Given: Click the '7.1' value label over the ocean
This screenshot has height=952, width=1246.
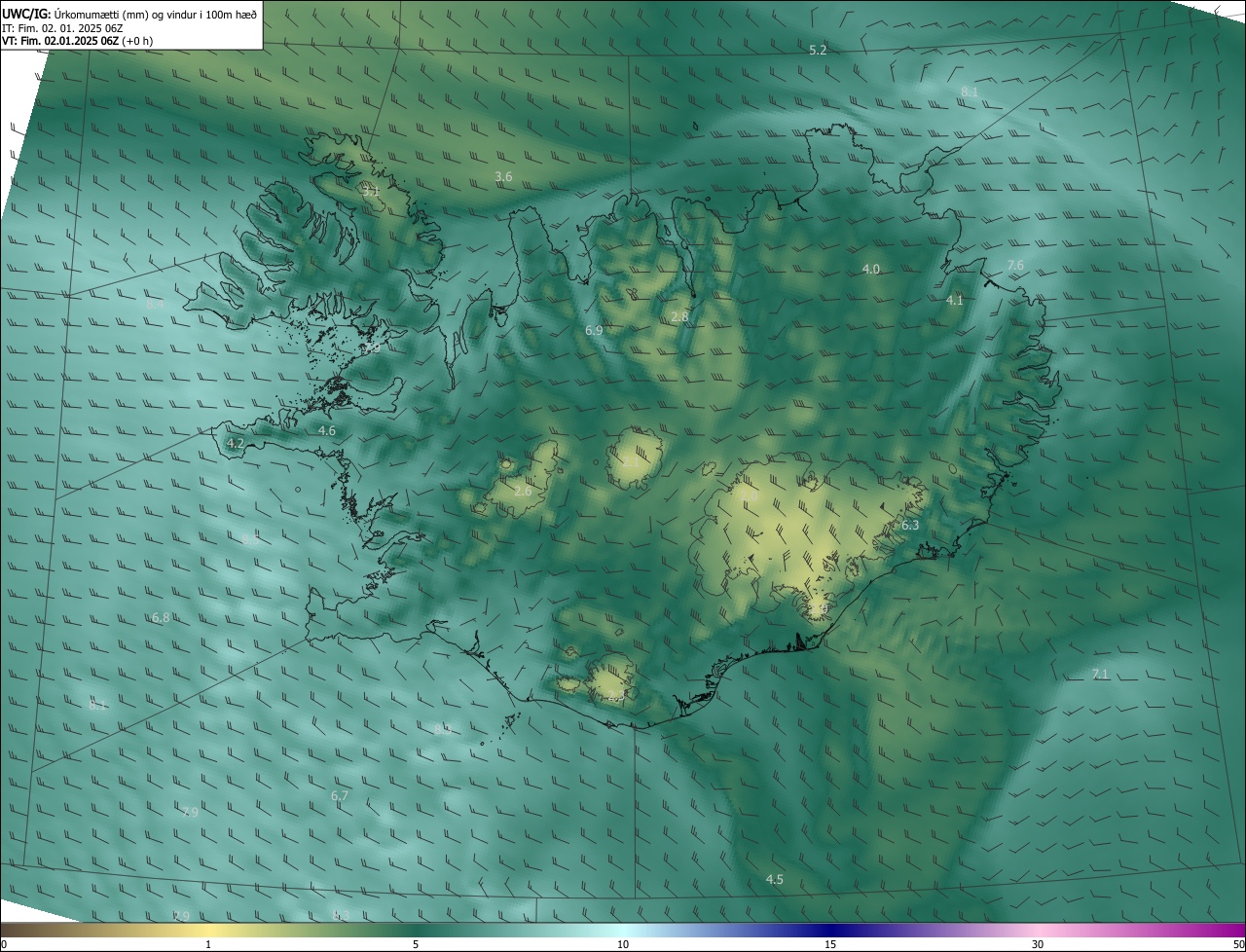Looking at the screenshot, I should pos(1100,674).
